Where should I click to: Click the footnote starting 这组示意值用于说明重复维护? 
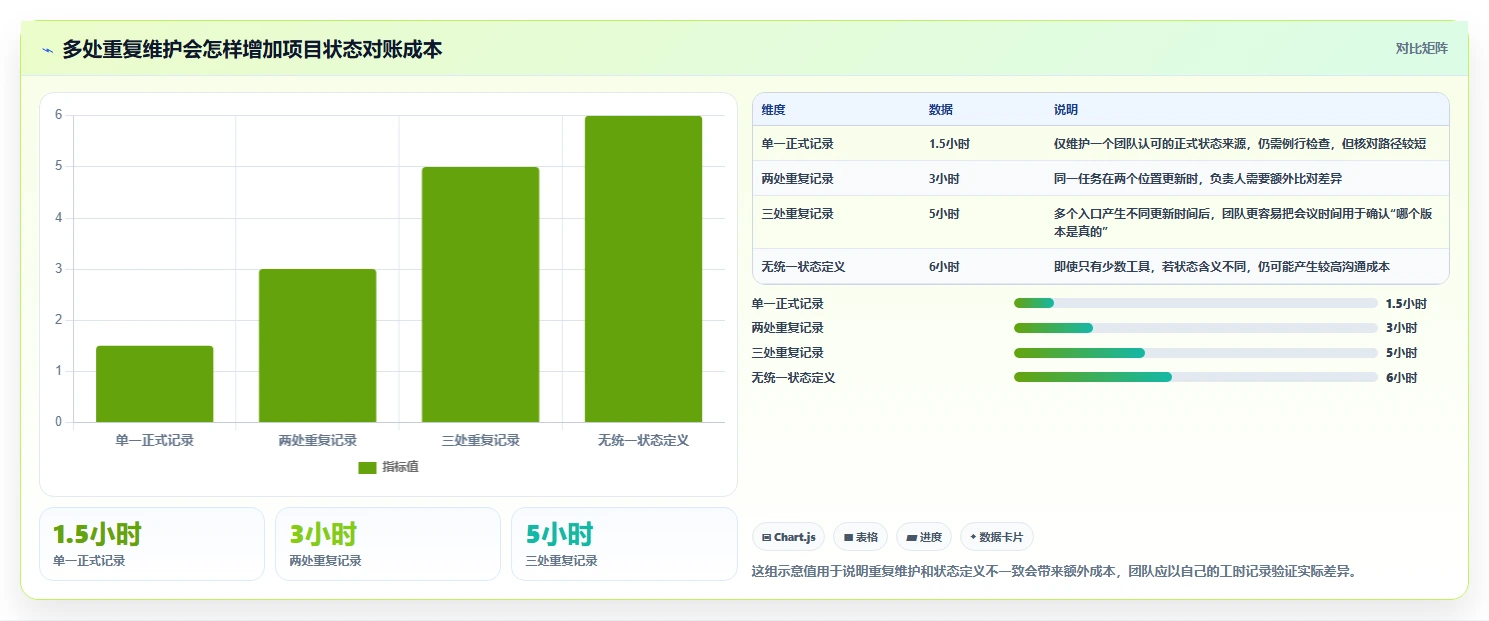(x=1054, y=572)
